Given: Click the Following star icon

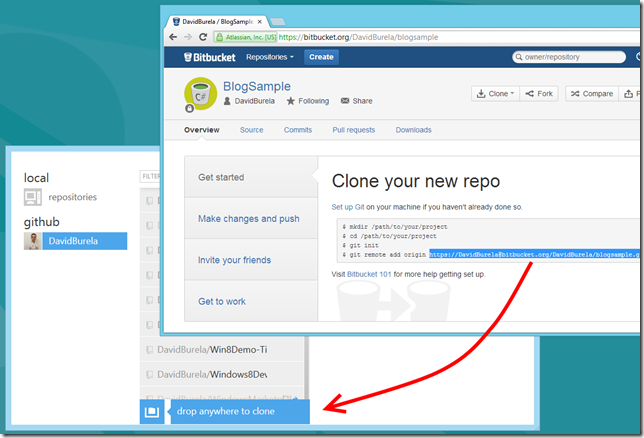Looking at the screenshot, I should [290, 101].
